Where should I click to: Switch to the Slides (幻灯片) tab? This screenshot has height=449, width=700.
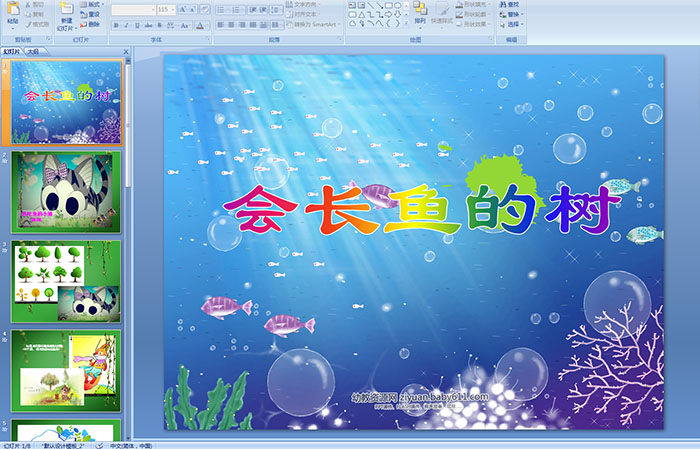[12, 52]
